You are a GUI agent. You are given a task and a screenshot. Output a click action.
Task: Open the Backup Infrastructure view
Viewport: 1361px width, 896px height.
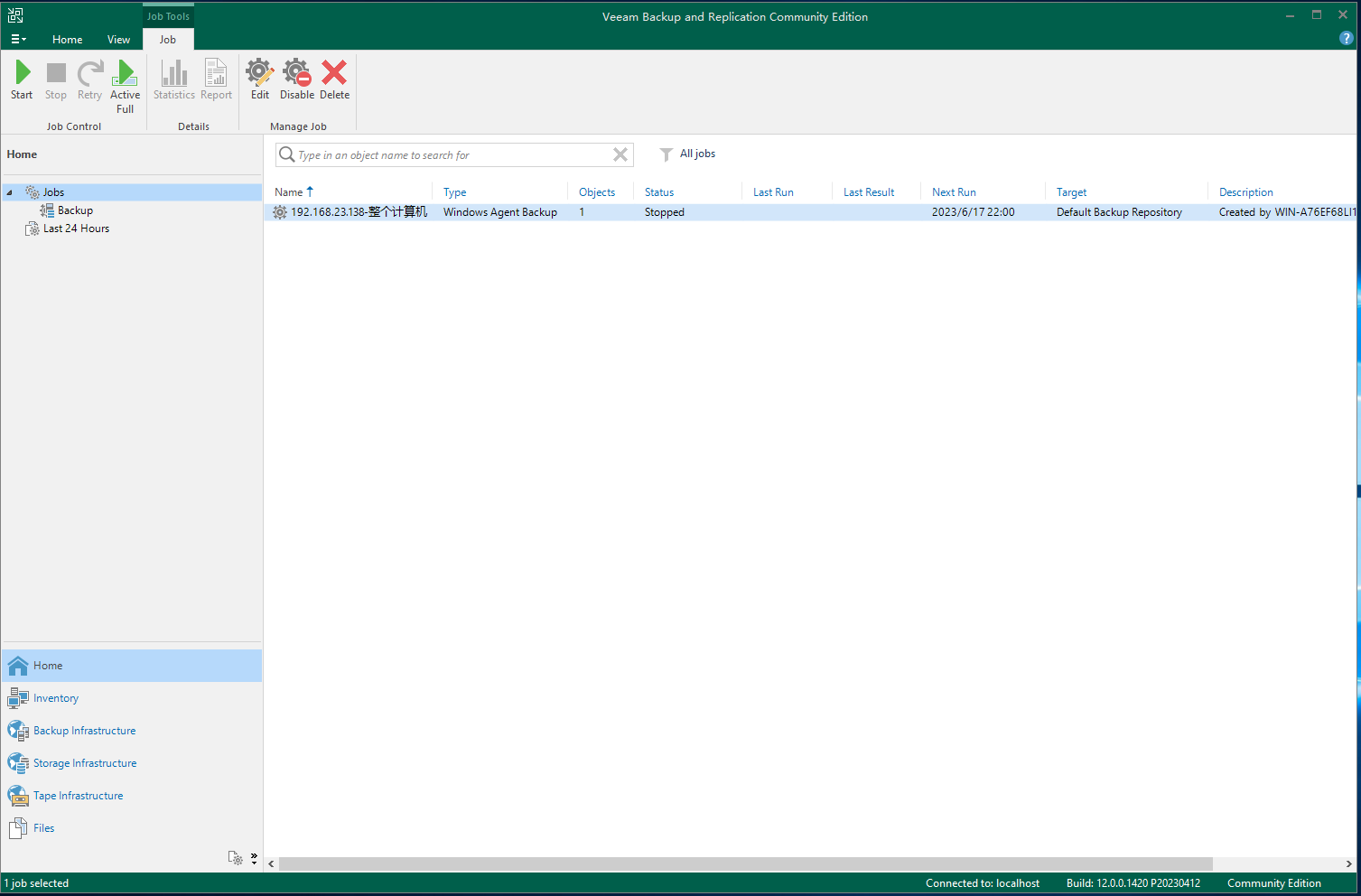click(132, 731)
